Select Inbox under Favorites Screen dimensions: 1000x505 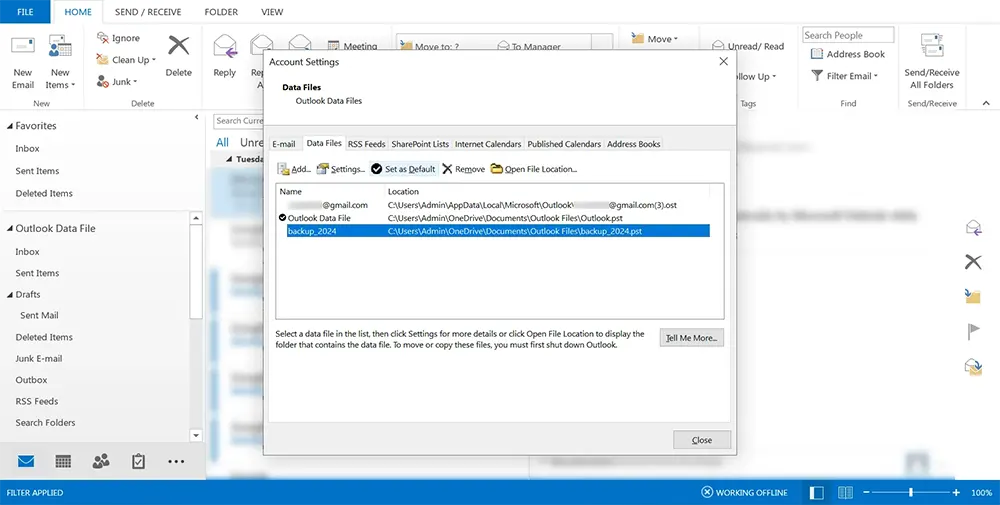coord(27,148)
